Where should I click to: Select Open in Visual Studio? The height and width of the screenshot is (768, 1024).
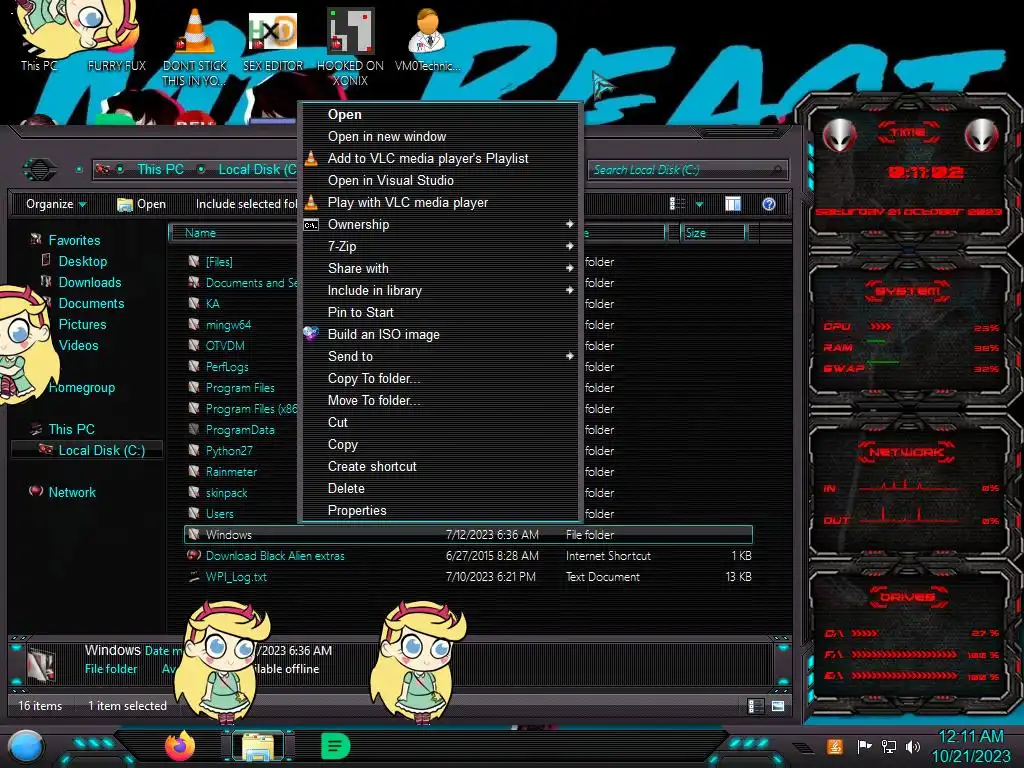coord(441,180)
